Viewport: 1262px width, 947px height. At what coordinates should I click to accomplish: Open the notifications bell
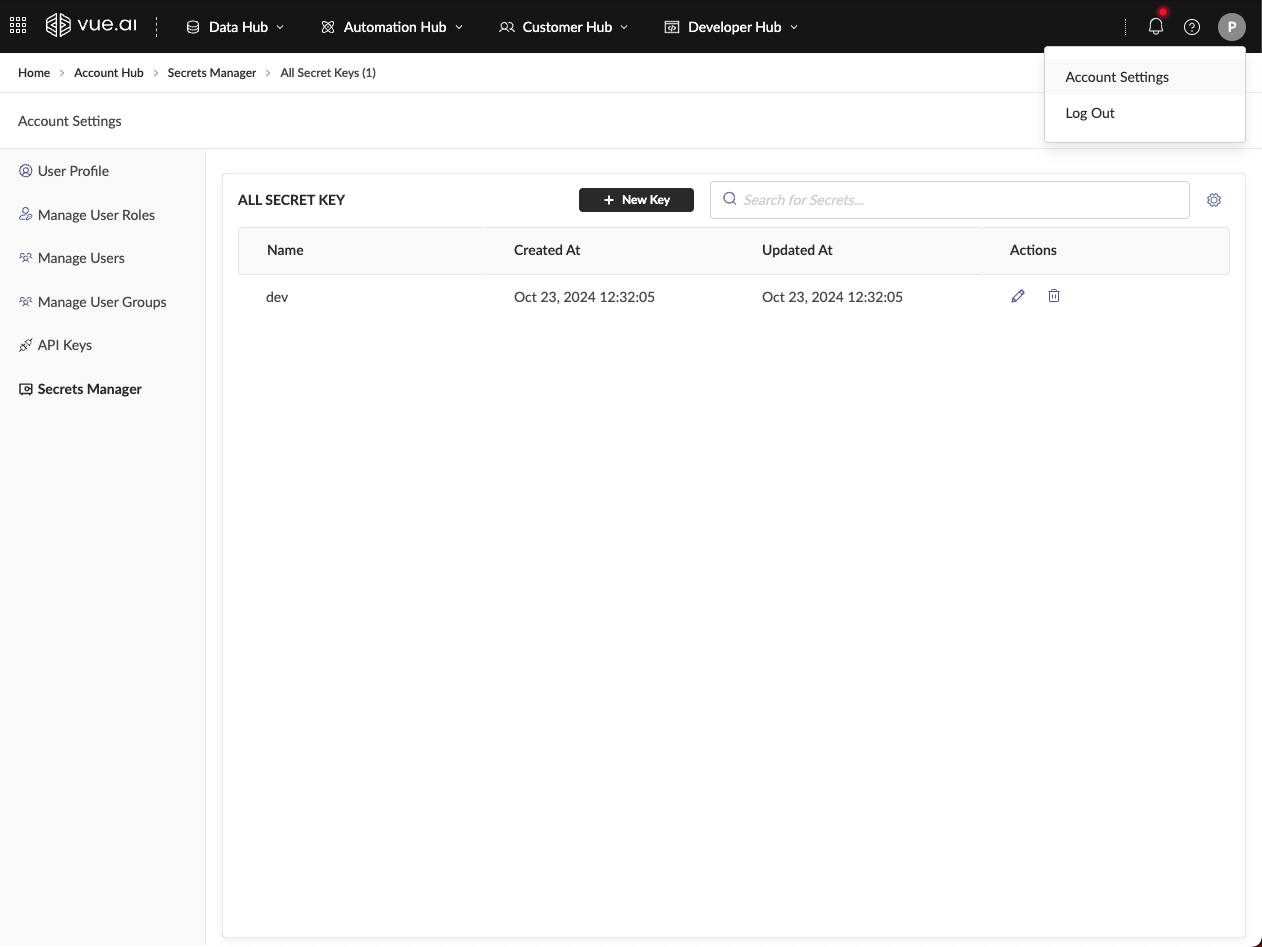[1155, 27]
